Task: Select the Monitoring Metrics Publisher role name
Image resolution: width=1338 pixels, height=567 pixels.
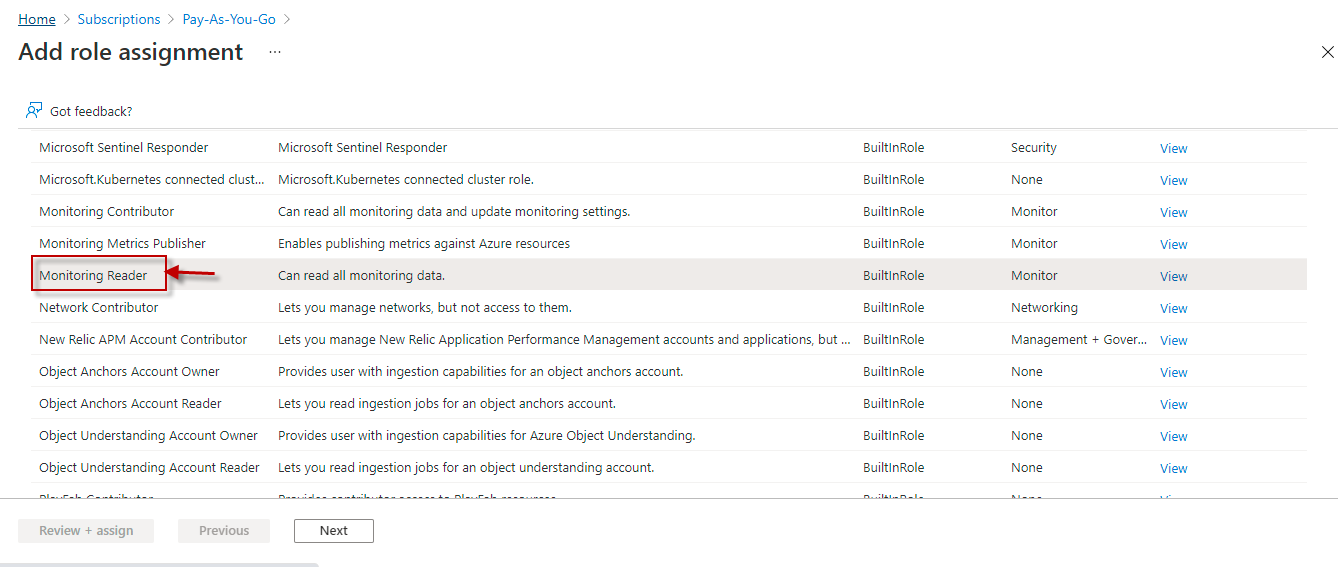Action: pos(122,243)
